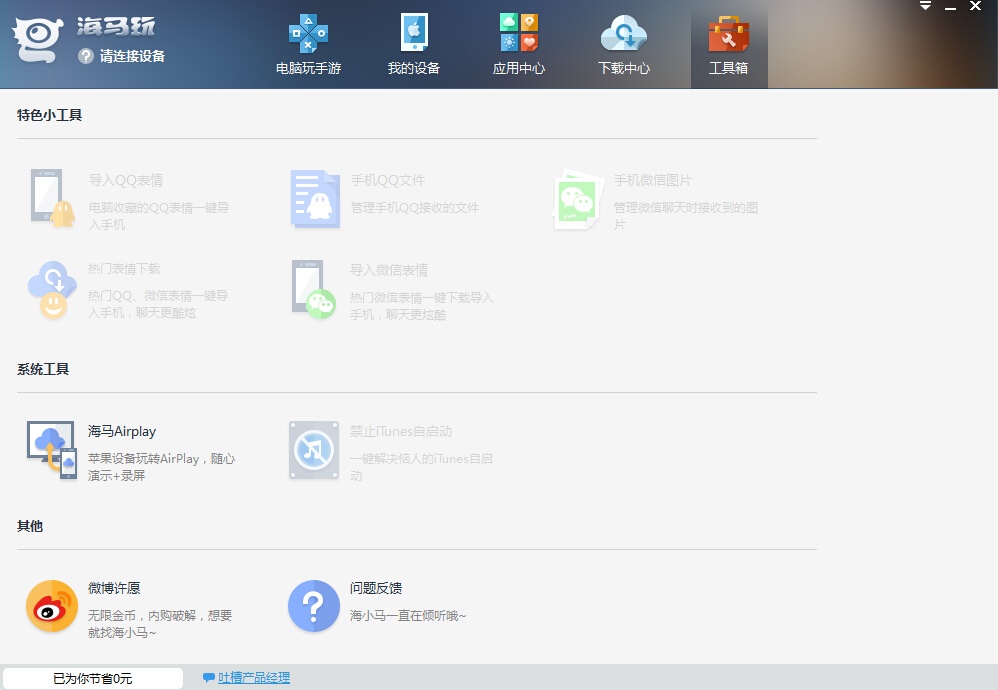The width and height of the screenshot is (998, 690).
Task: Open the 我的设备 tab
Action: click(x=414, y=45)
